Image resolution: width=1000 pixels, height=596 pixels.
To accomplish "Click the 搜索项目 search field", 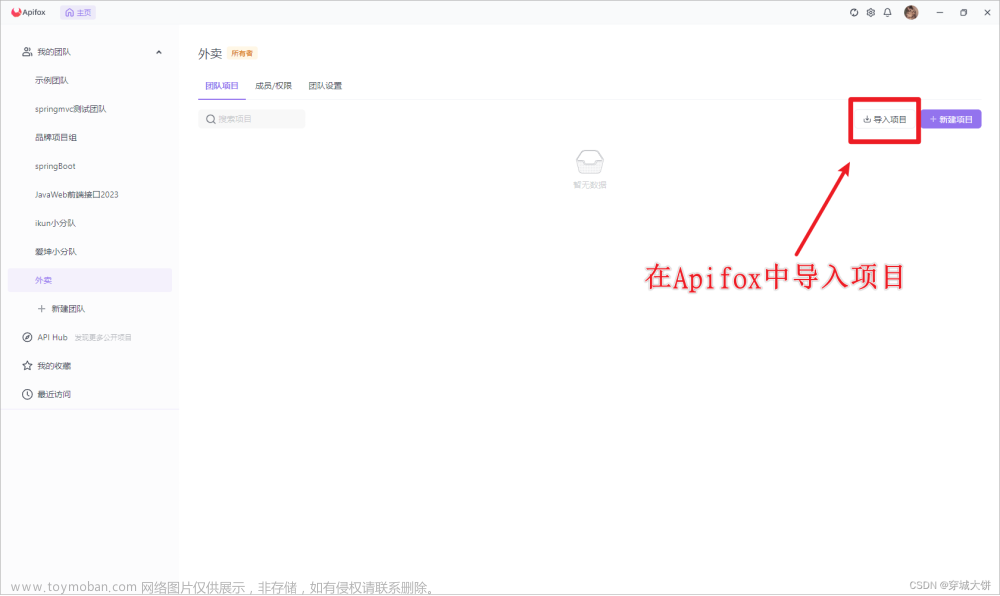I will pyautogui.click(x=251, y=119).
